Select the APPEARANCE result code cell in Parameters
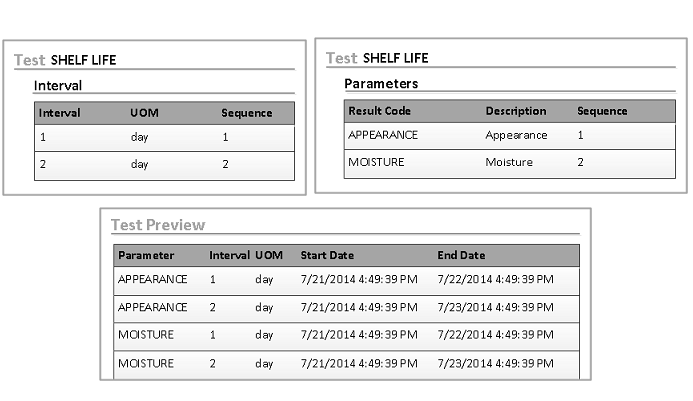Screen dimensions: 693x401 coord(382,135)
